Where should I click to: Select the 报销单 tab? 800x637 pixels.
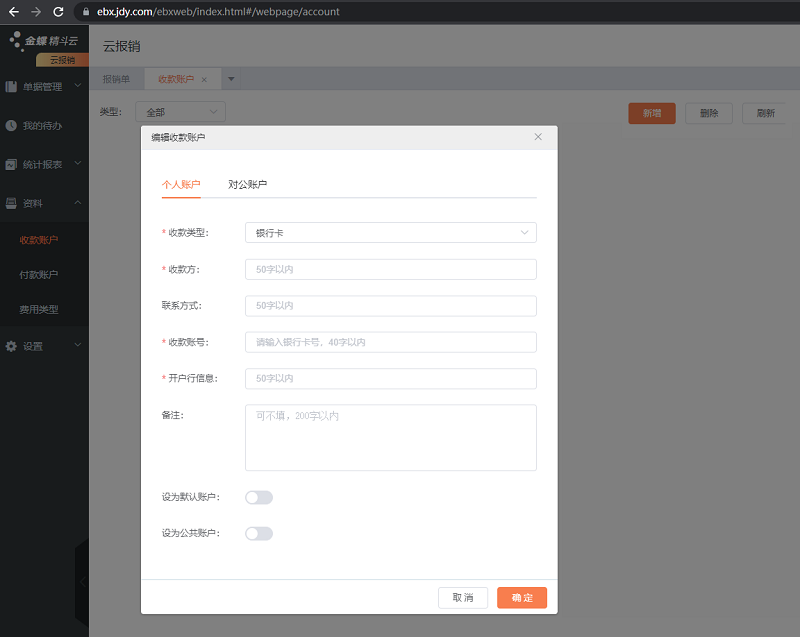click(x=116, y=79)
